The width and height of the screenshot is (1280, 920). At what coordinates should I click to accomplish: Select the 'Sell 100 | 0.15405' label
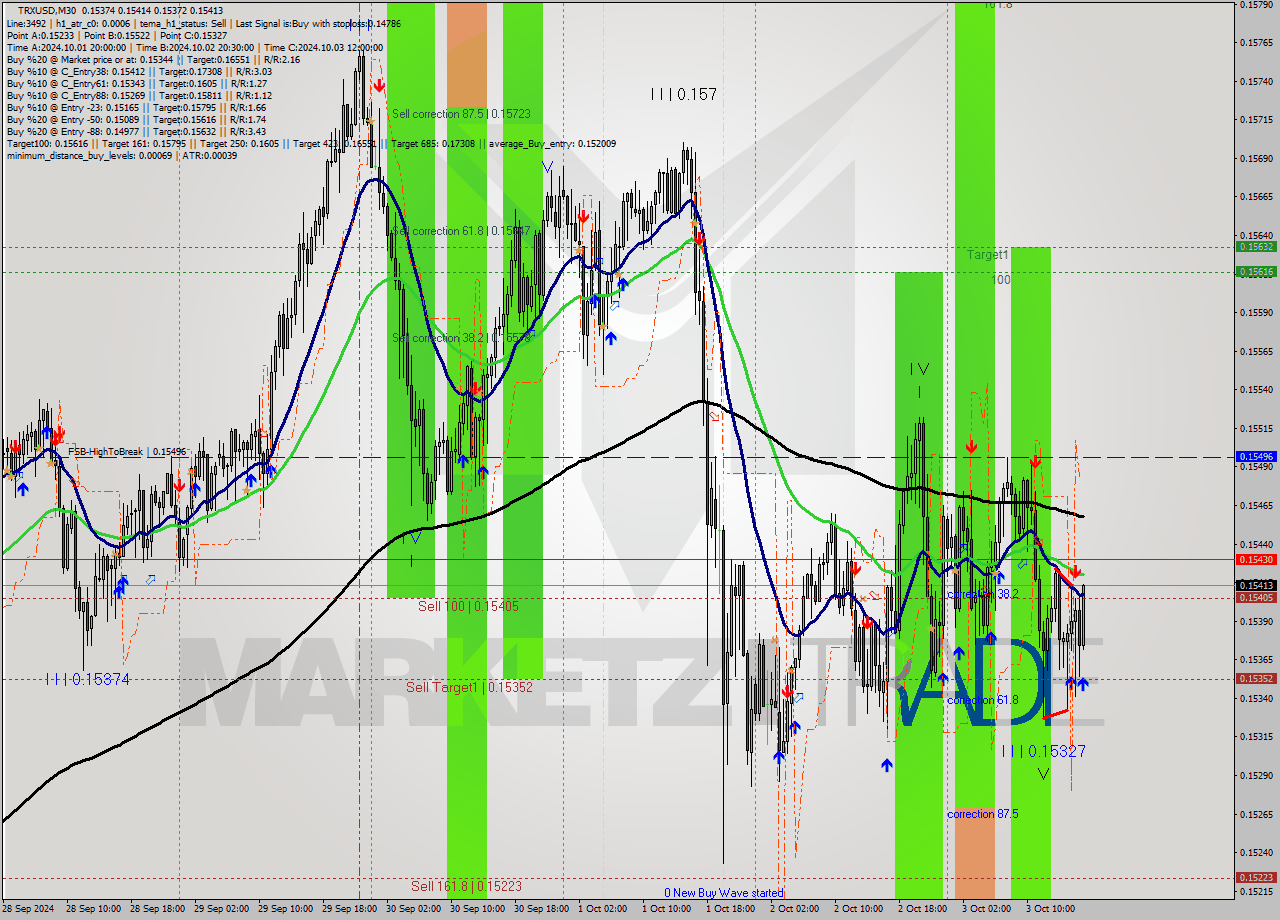(x=468, y=606)
